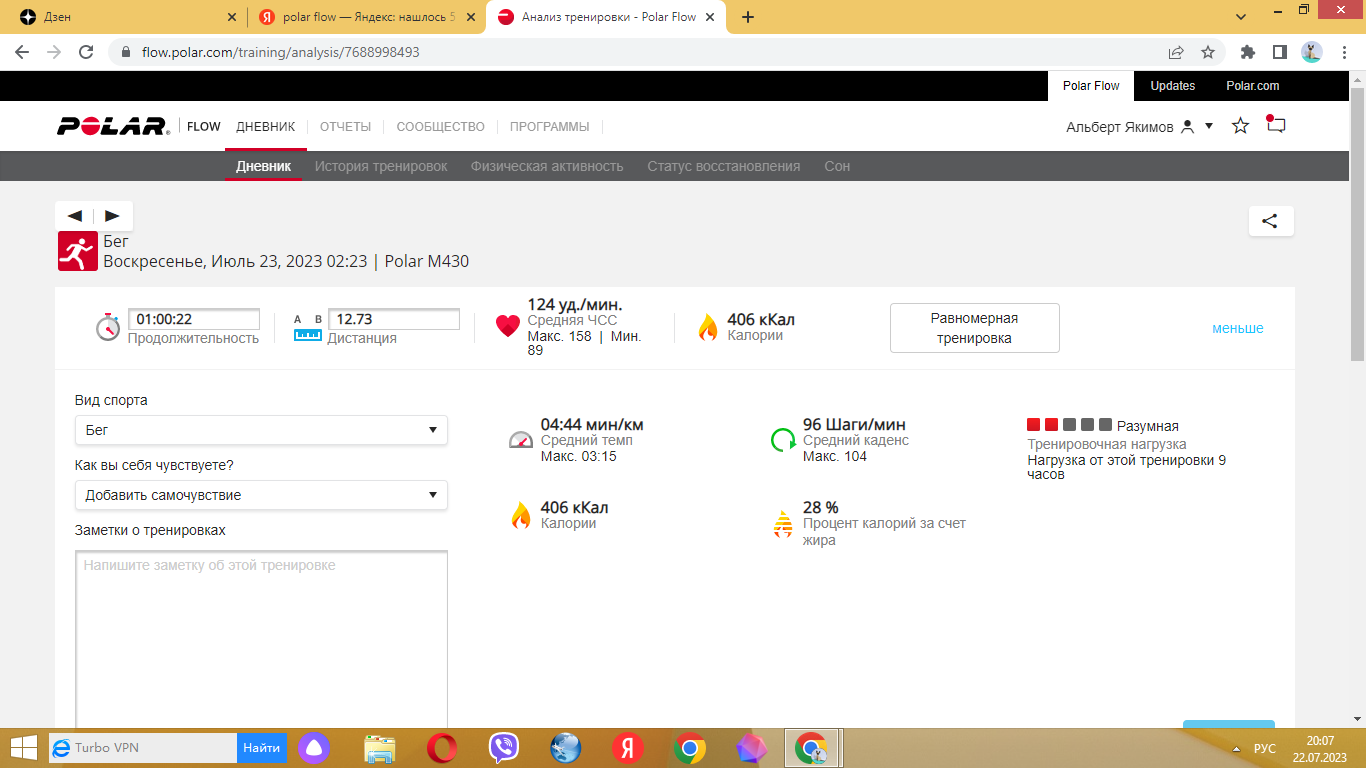Click the меньше link to collapse details
This screenshot has width=1366, height=768.
tap(1238, 328)
